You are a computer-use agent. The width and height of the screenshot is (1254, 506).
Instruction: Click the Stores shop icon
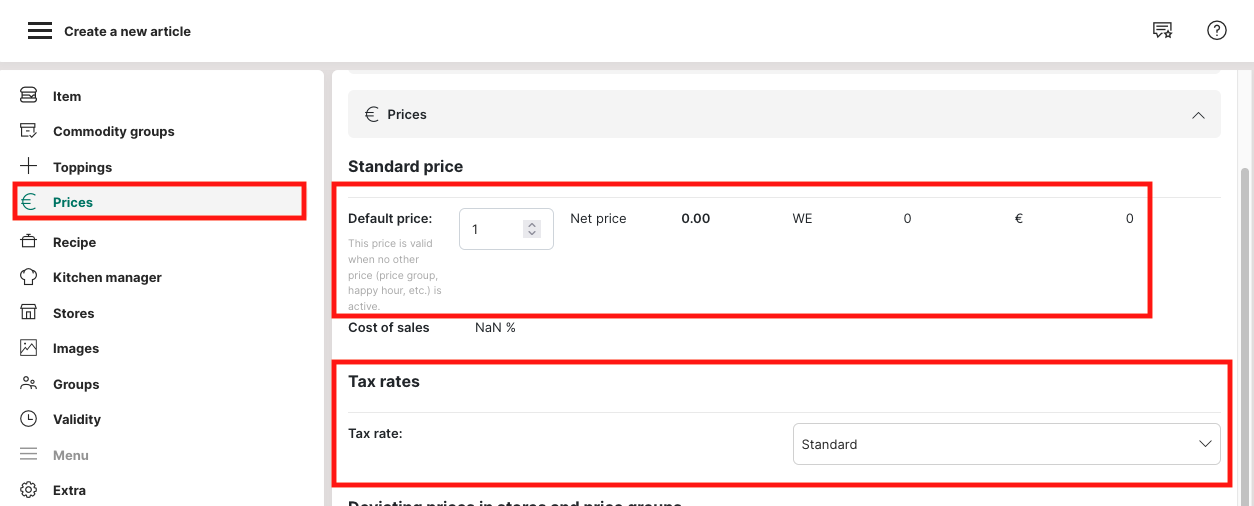[29, 313]
